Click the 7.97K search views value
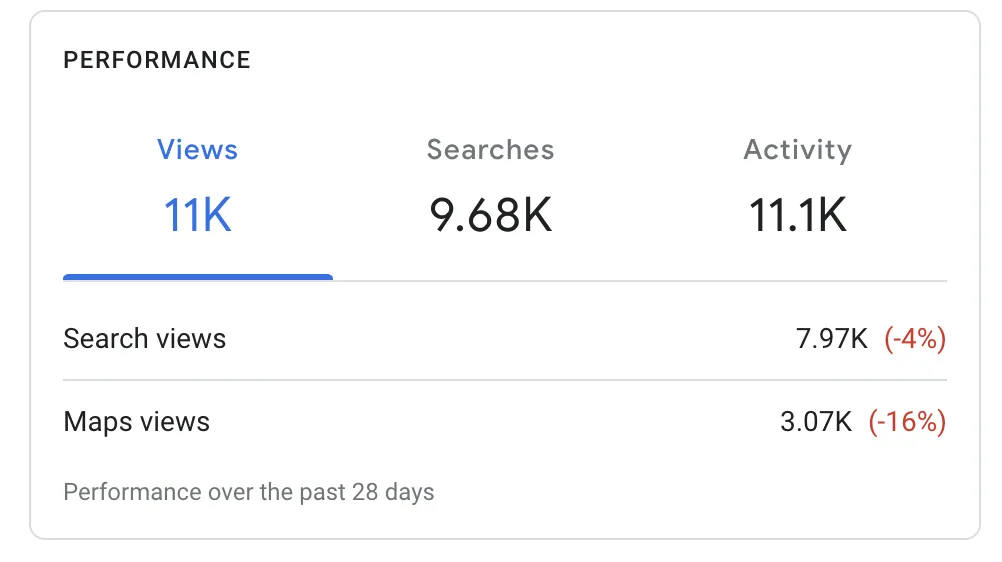This screenshot has width=1002, height=562. tap(832, 338)
